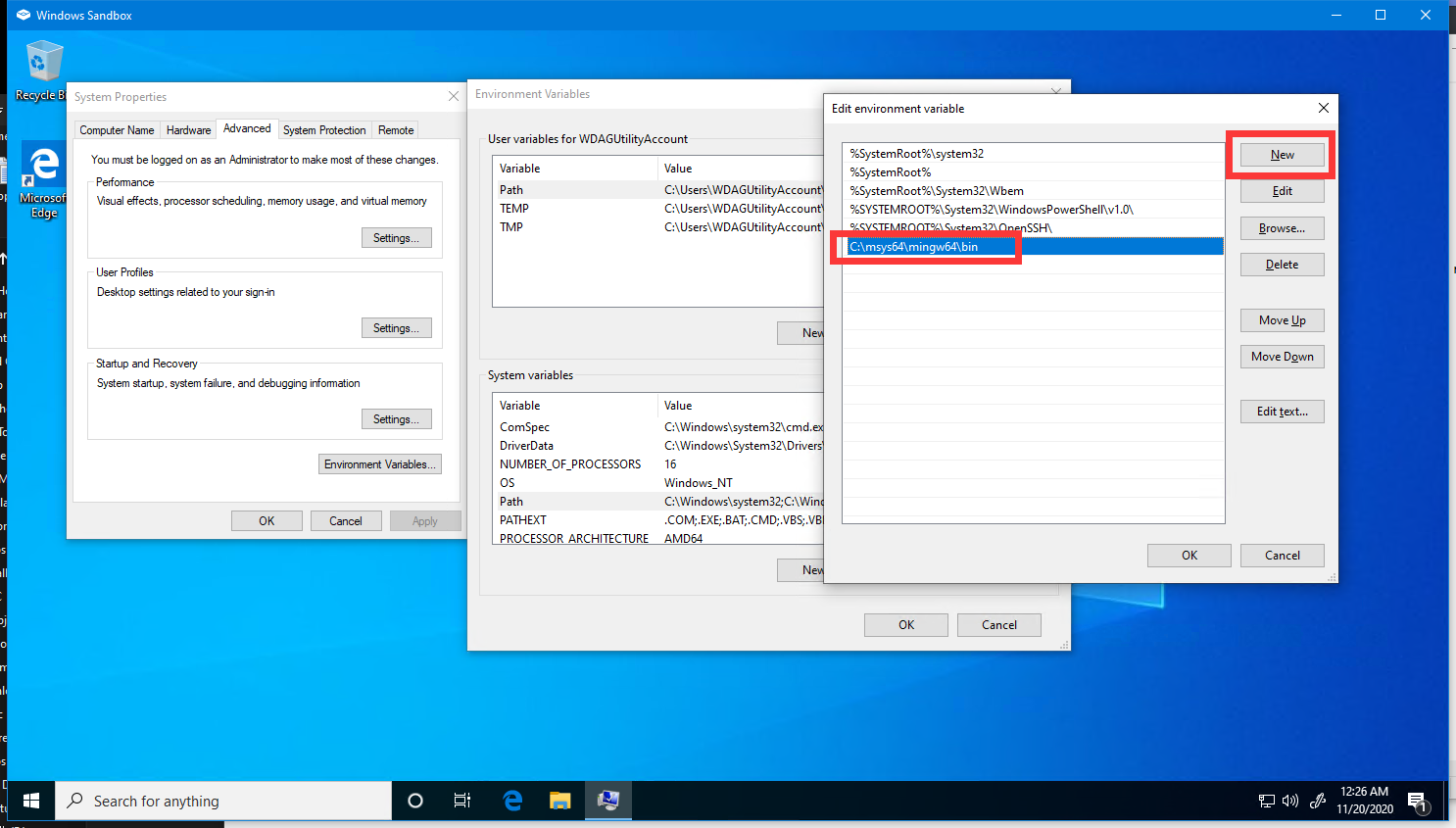Click the Browse... button
The width and height of the screenshot is (1456, 828).
pos(1282,228)
